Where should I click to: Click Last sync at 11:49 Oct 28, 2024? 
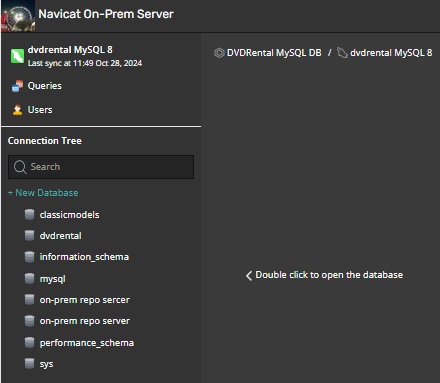tap(85, 63)
